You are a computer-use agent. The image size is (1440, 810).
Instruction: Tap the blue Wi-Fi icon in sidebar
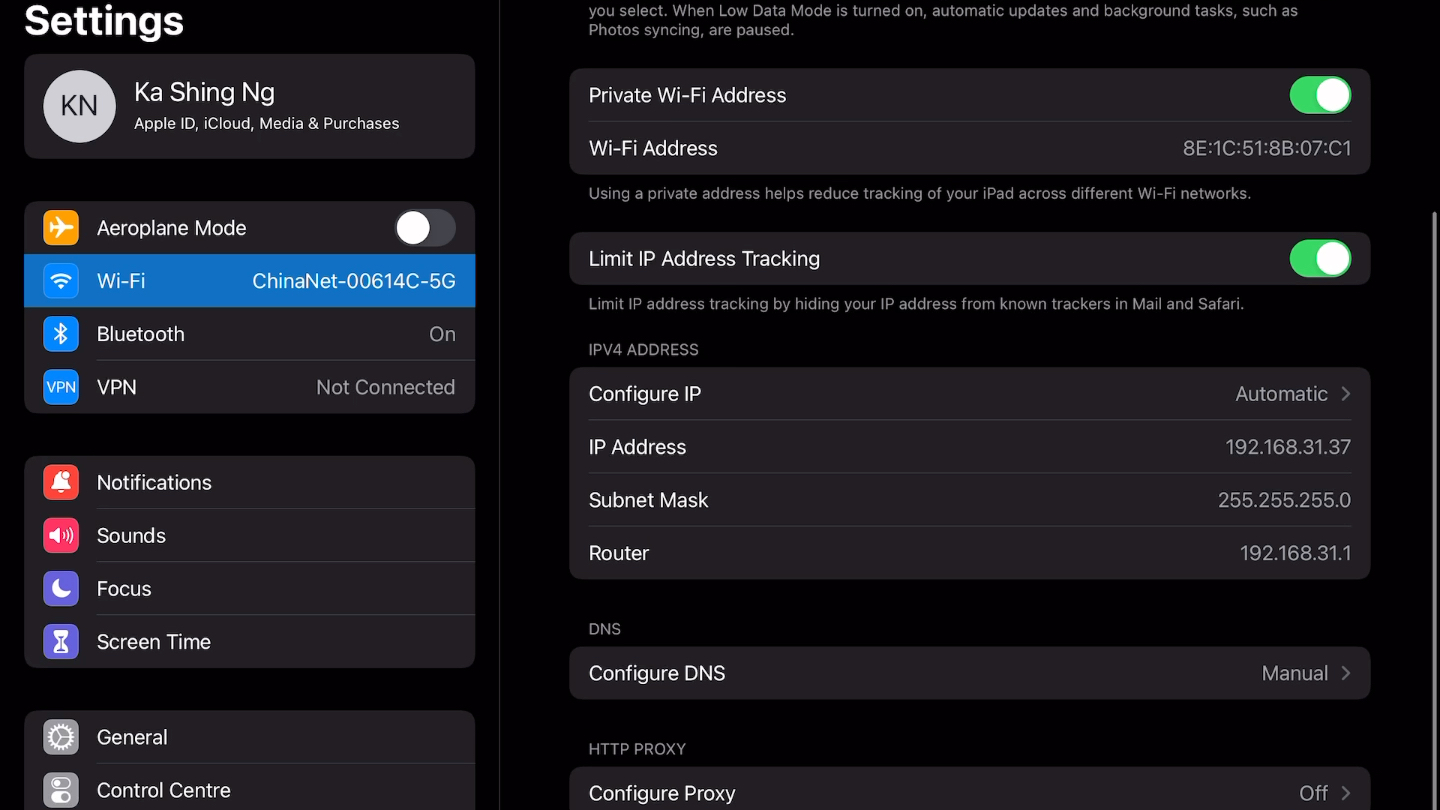[61, 281]
